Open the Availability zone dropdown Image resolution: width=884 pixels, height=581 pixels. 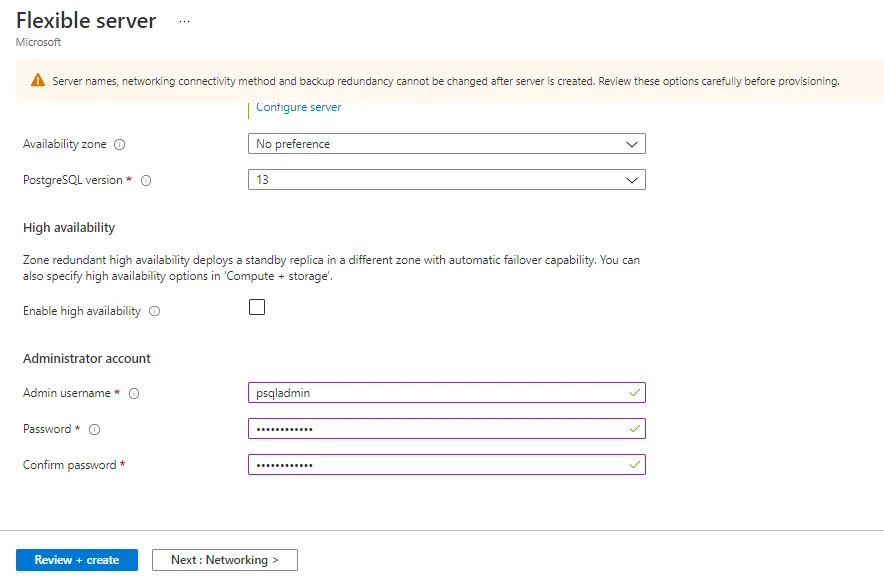[632, 143]
